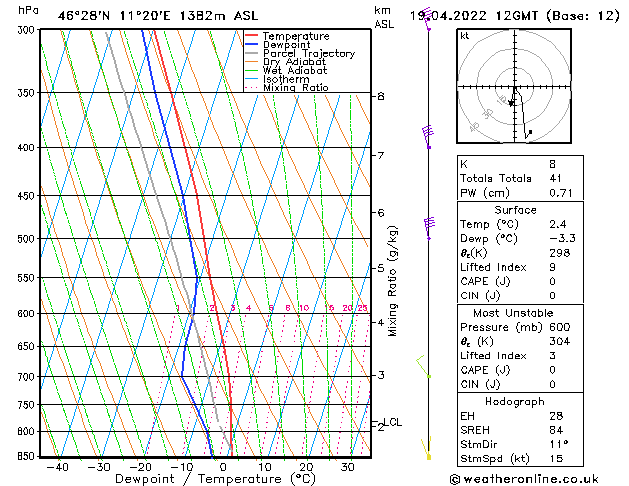
Task: Click the K index value 8
Action: click(553, 164)
